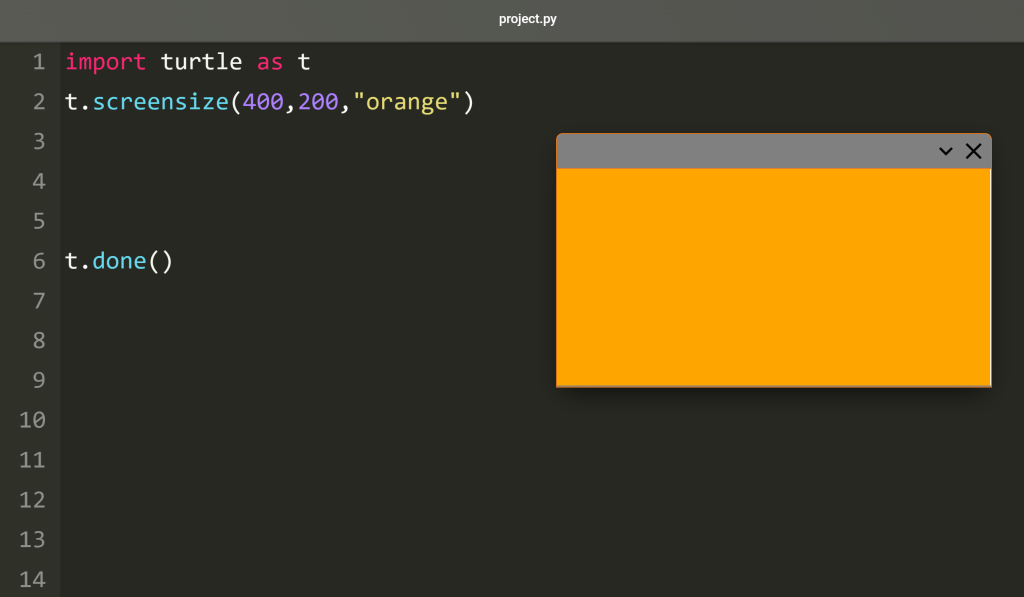This screenshot has width=1024, height=597.
Task: Click line number 10 in gutter
Action: click(x=32, y=420)
